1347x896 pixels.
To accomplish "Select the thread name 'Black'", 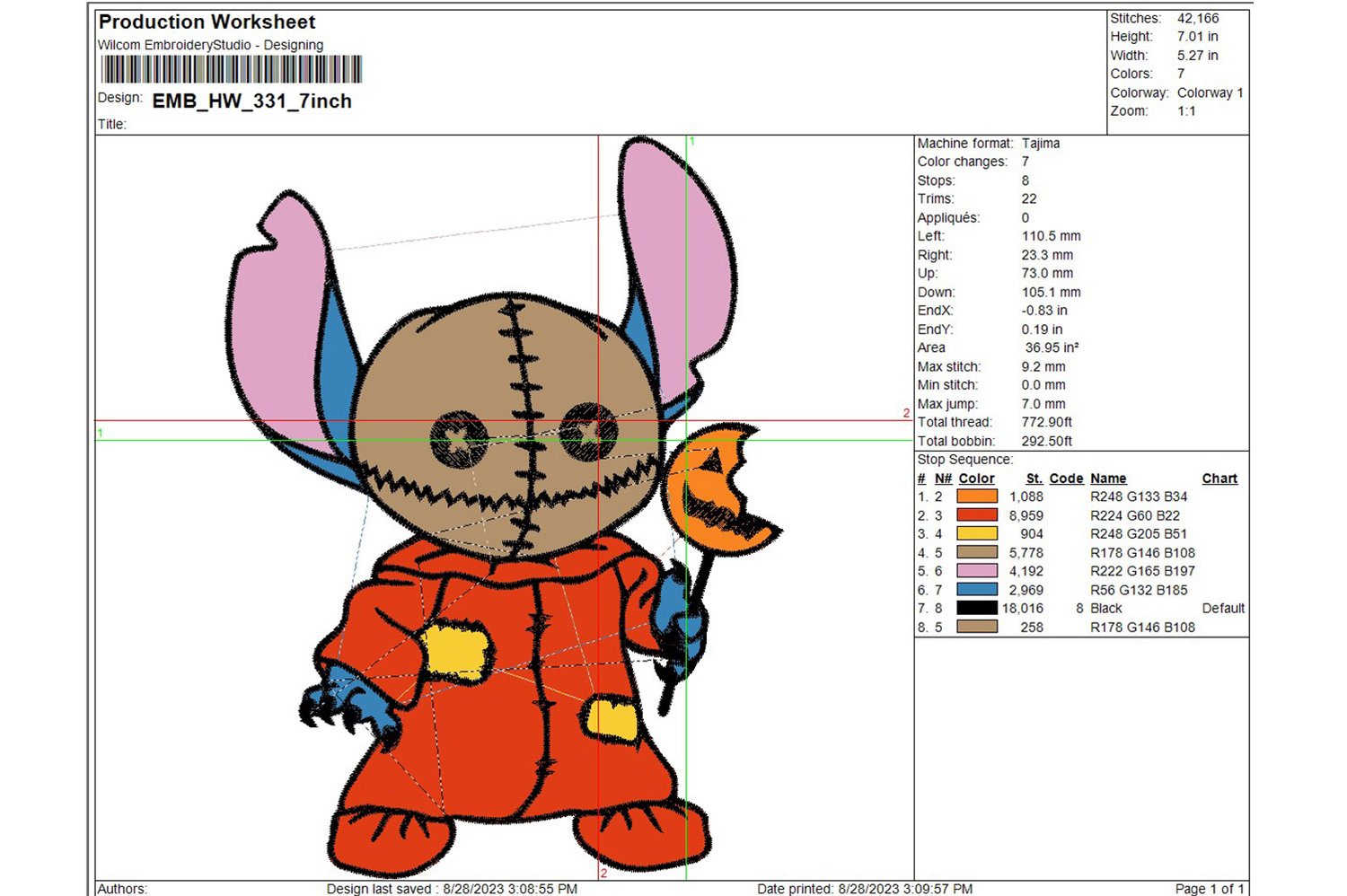I will [1106, 608].
